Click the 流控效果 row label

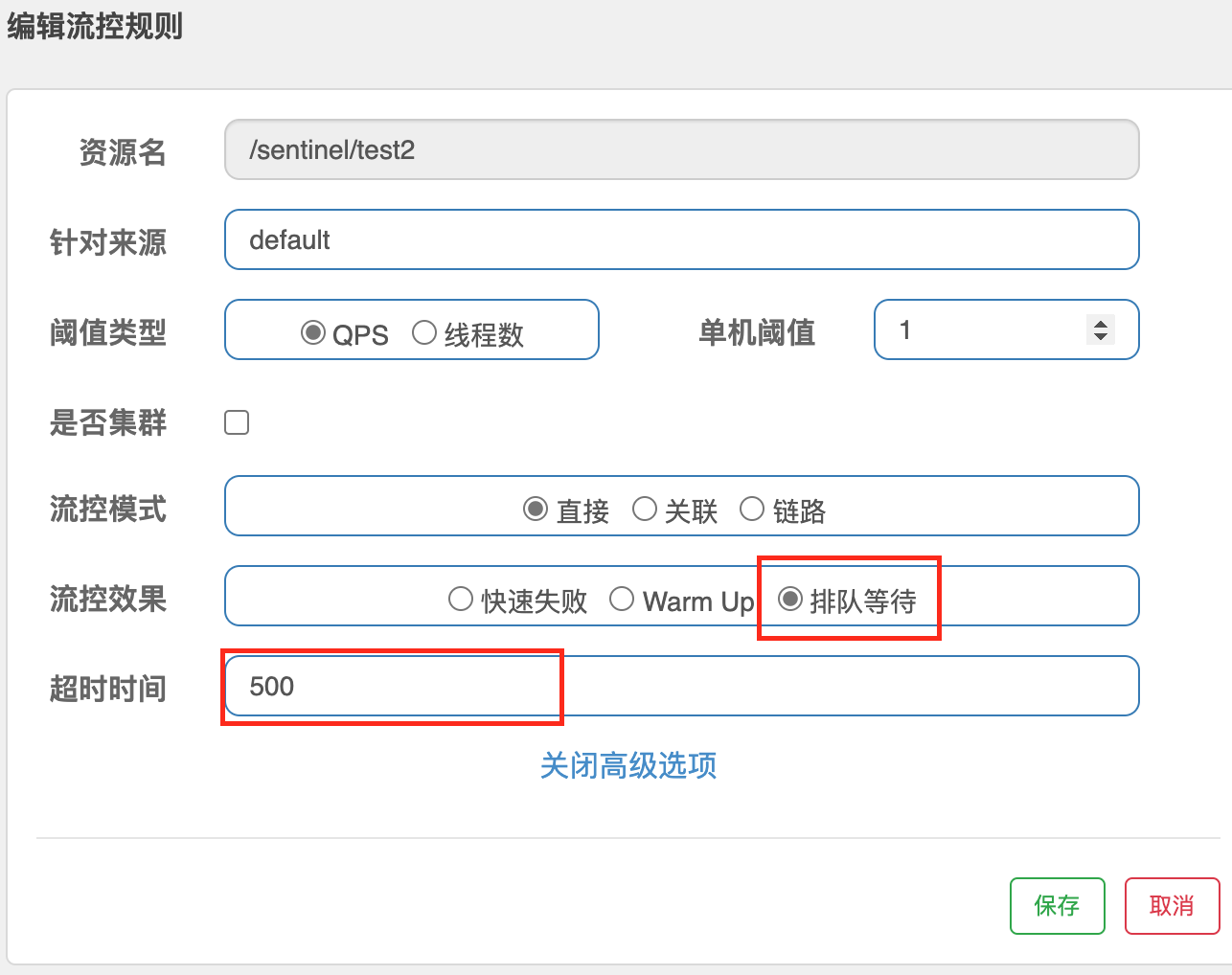tap(108, 599)
